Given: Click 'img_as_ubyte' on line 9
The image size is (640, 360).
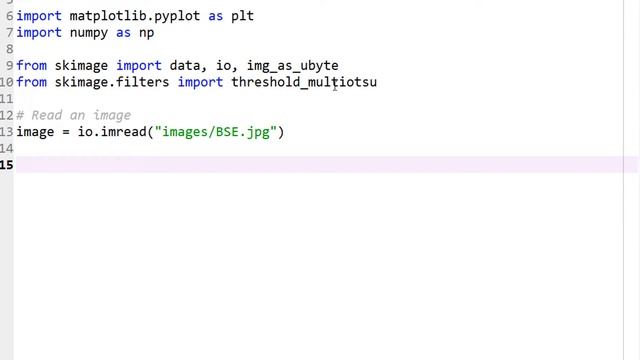Looking at the screenshot, I should [x=293, y=66].
